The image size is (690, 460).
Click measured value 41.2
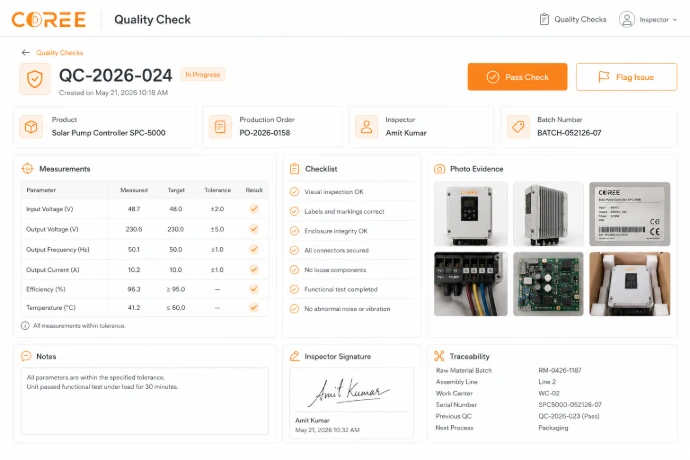134,308
